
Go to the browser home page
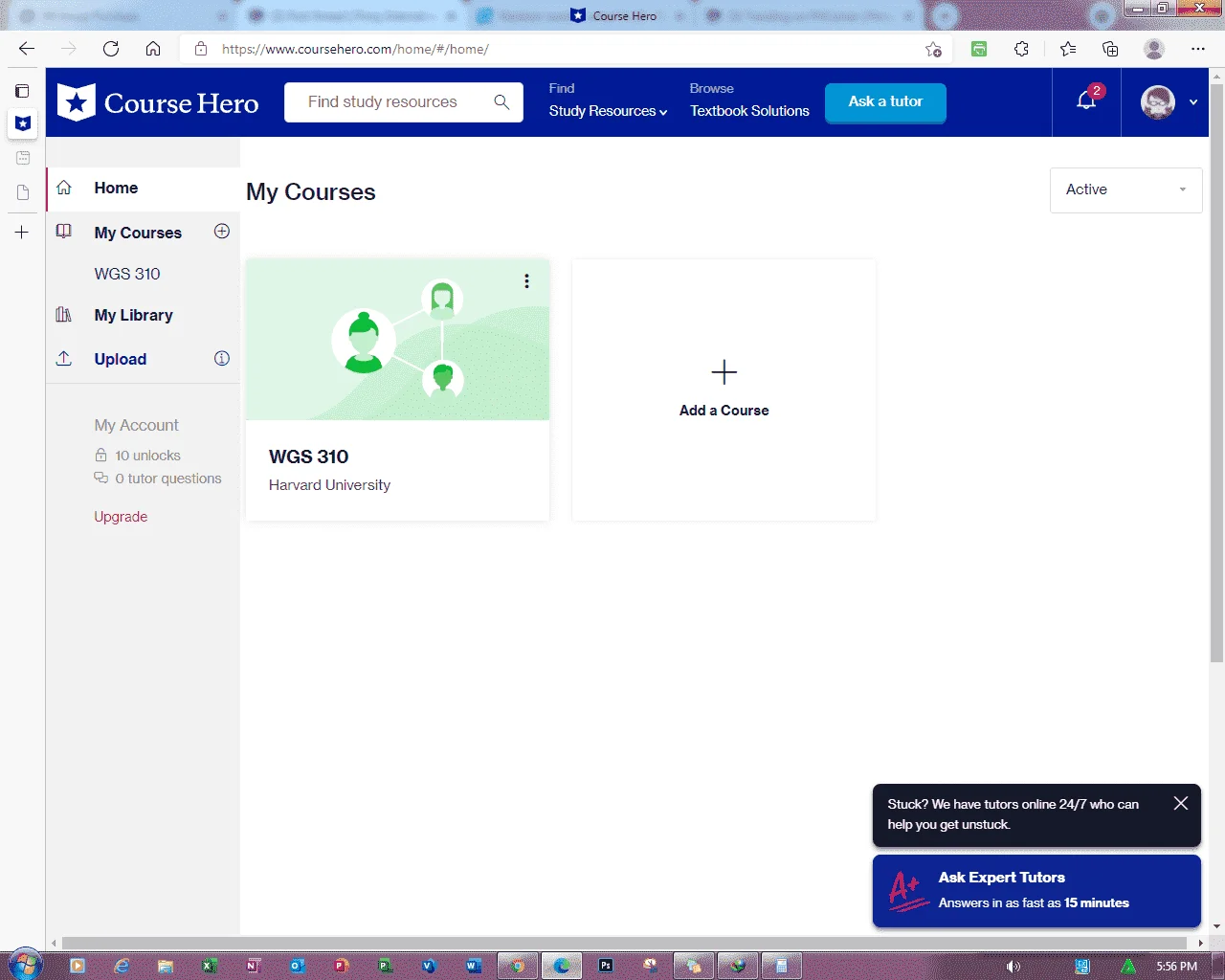[x=153, y=49]
